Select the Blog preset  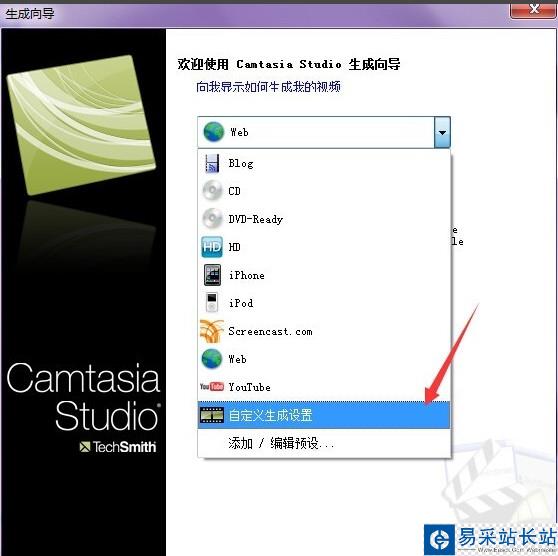point(324,163)
